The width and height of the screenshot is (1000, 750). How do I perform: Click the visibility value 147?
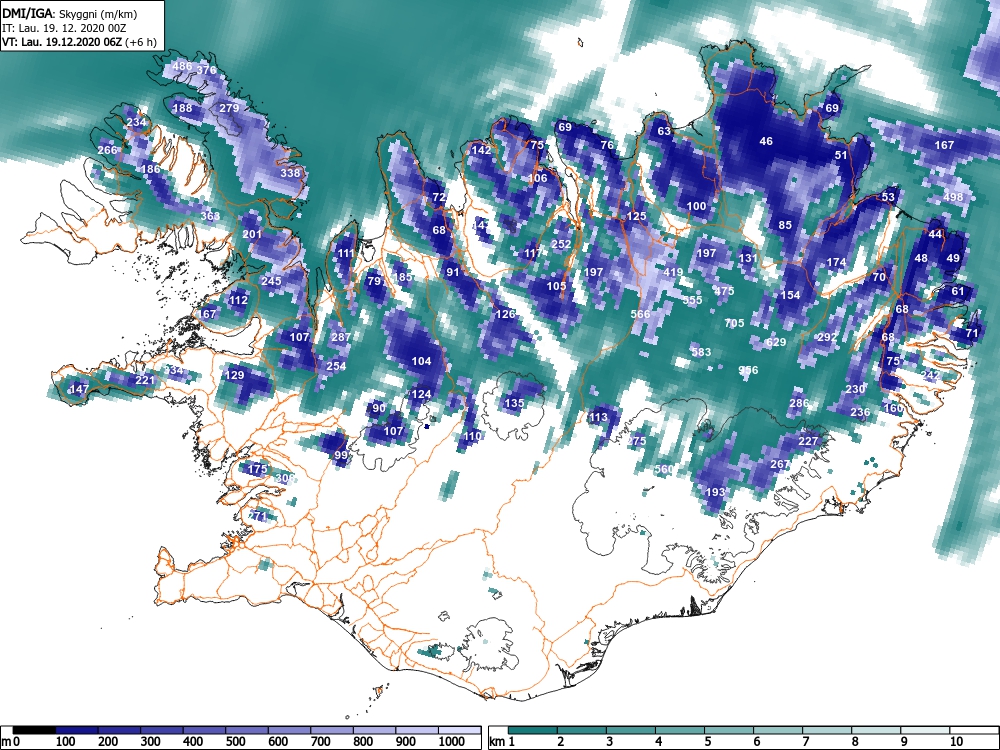coord(79,389)
